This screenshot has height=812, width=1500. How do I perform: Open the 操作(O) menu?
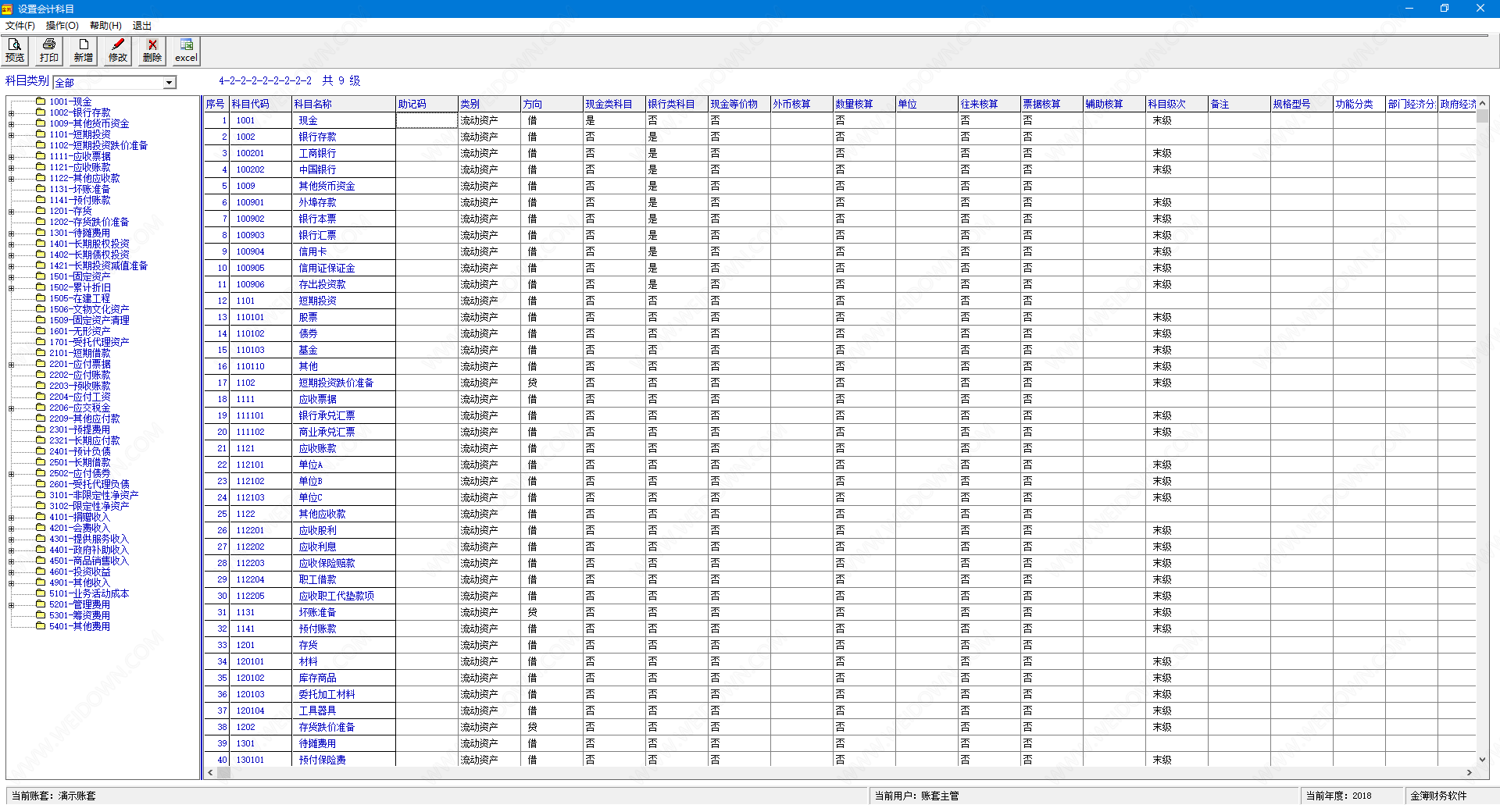click(62, 26)
